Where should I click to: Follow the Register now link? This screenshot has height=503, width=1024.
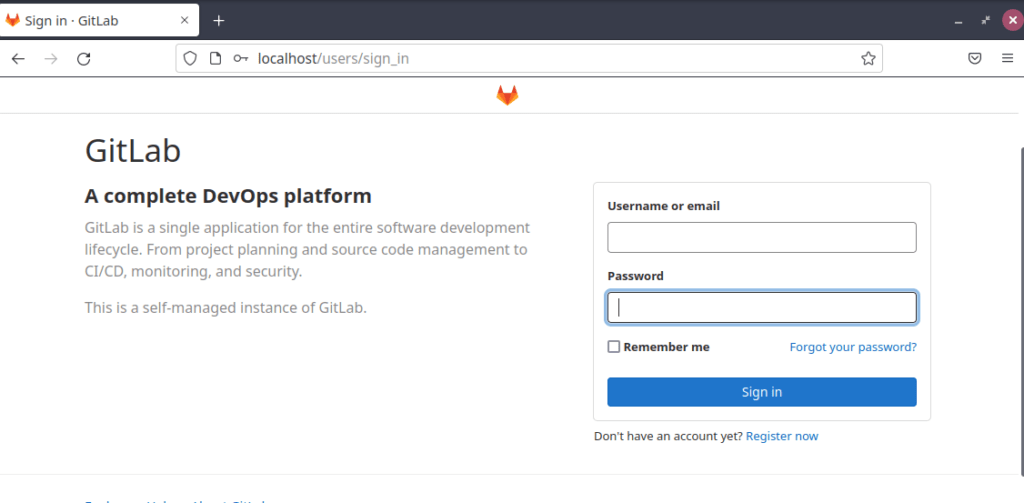point(782,436)
